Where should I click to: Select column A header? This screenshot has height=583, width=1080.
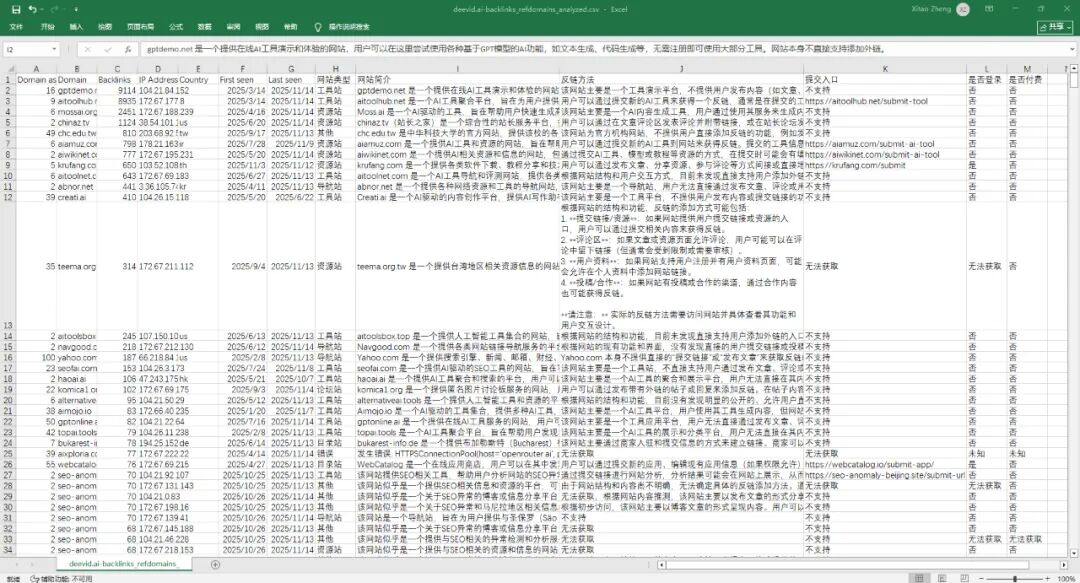[x=36, y=69]
